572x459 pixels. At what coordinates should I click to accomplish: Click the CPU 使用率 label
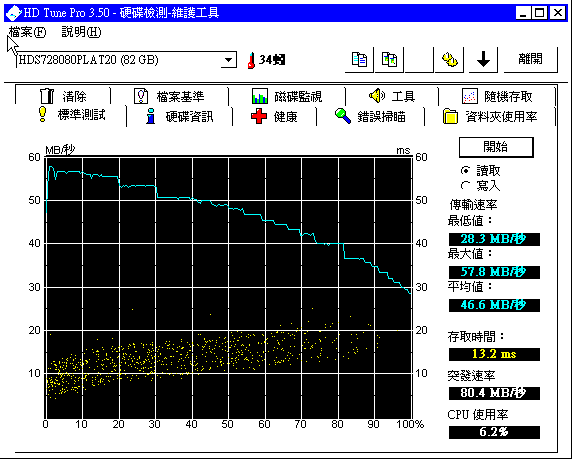[478, 414]
